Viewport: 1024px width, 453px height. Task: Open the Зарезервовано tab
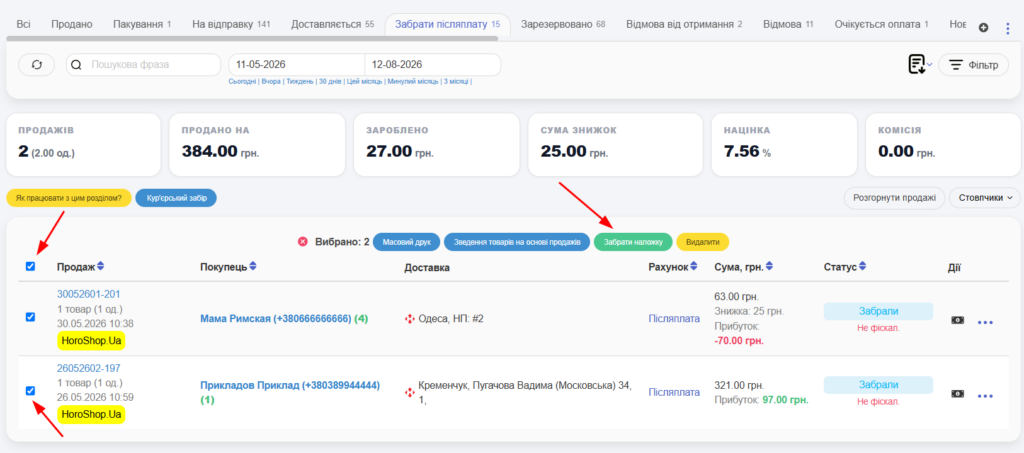(563, 24)
